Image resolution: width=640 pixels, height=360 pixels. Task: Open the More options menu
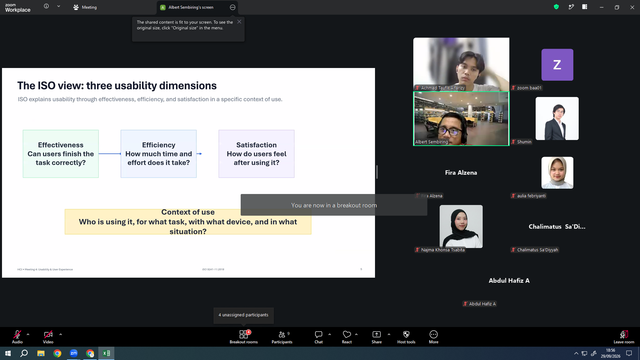pos(433,337)
